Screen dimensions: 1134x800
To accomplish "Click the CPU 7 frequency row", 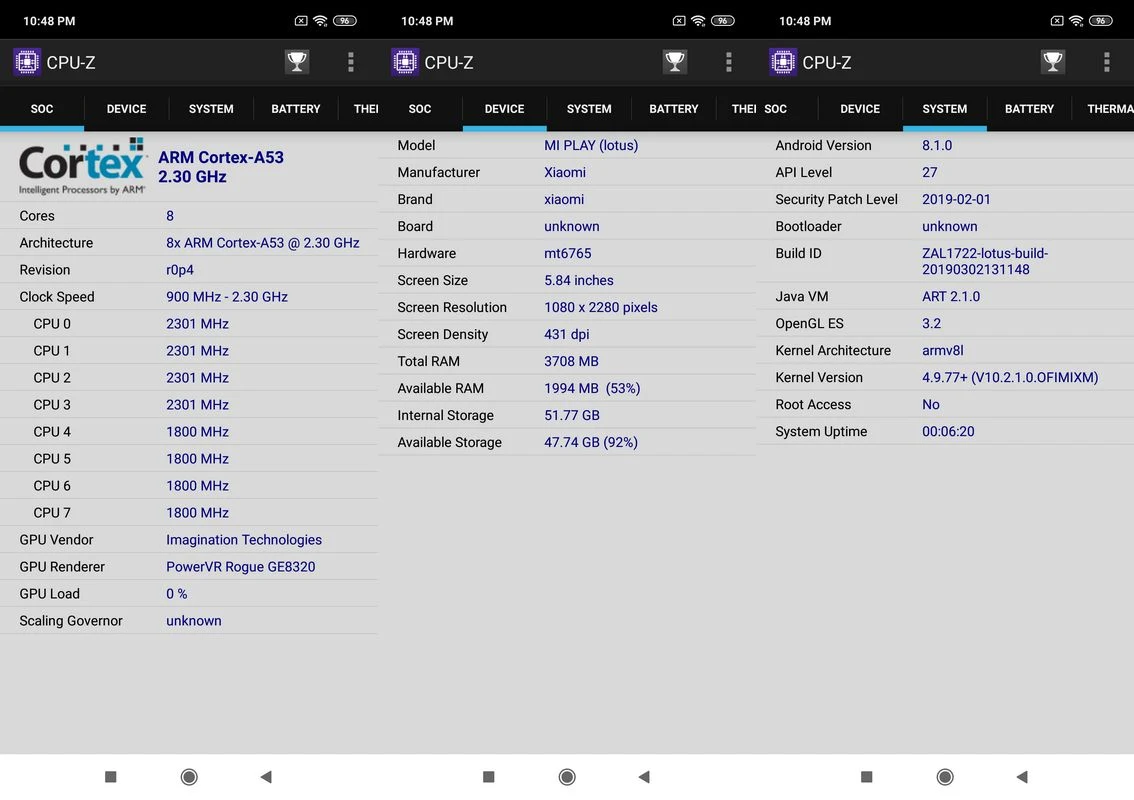I will click(x=189, y=513).
